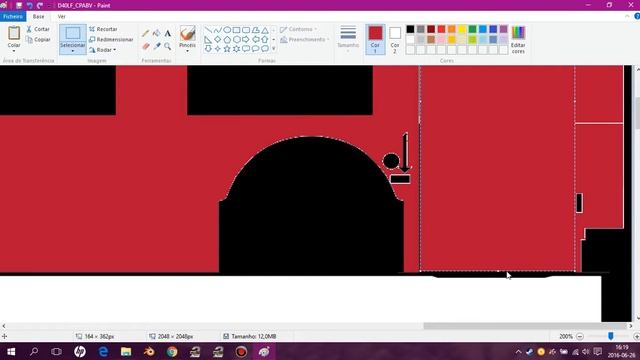Click the zoom in plus button
The height and width of the screenshot is (360, 640).
636,336
